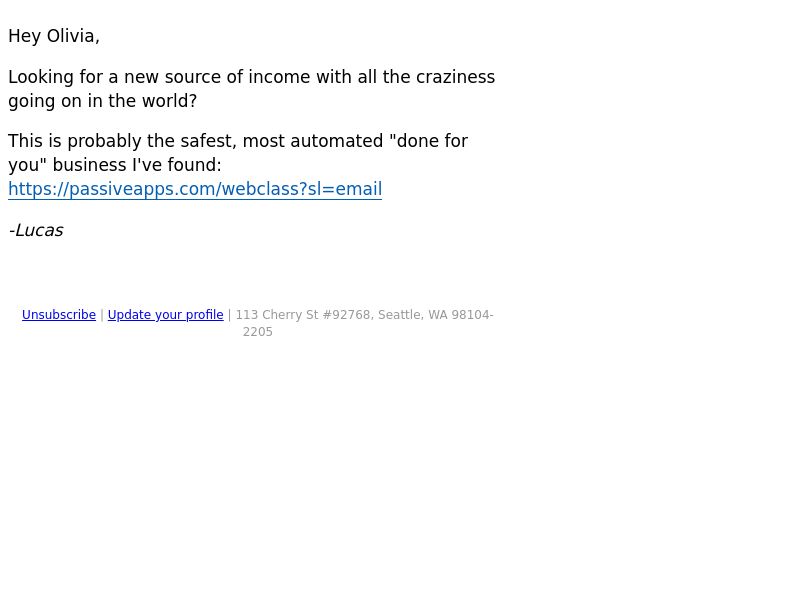800x600 pixels.
Task: Open the passiveapps.com webclass link
Action: (195, 189)
